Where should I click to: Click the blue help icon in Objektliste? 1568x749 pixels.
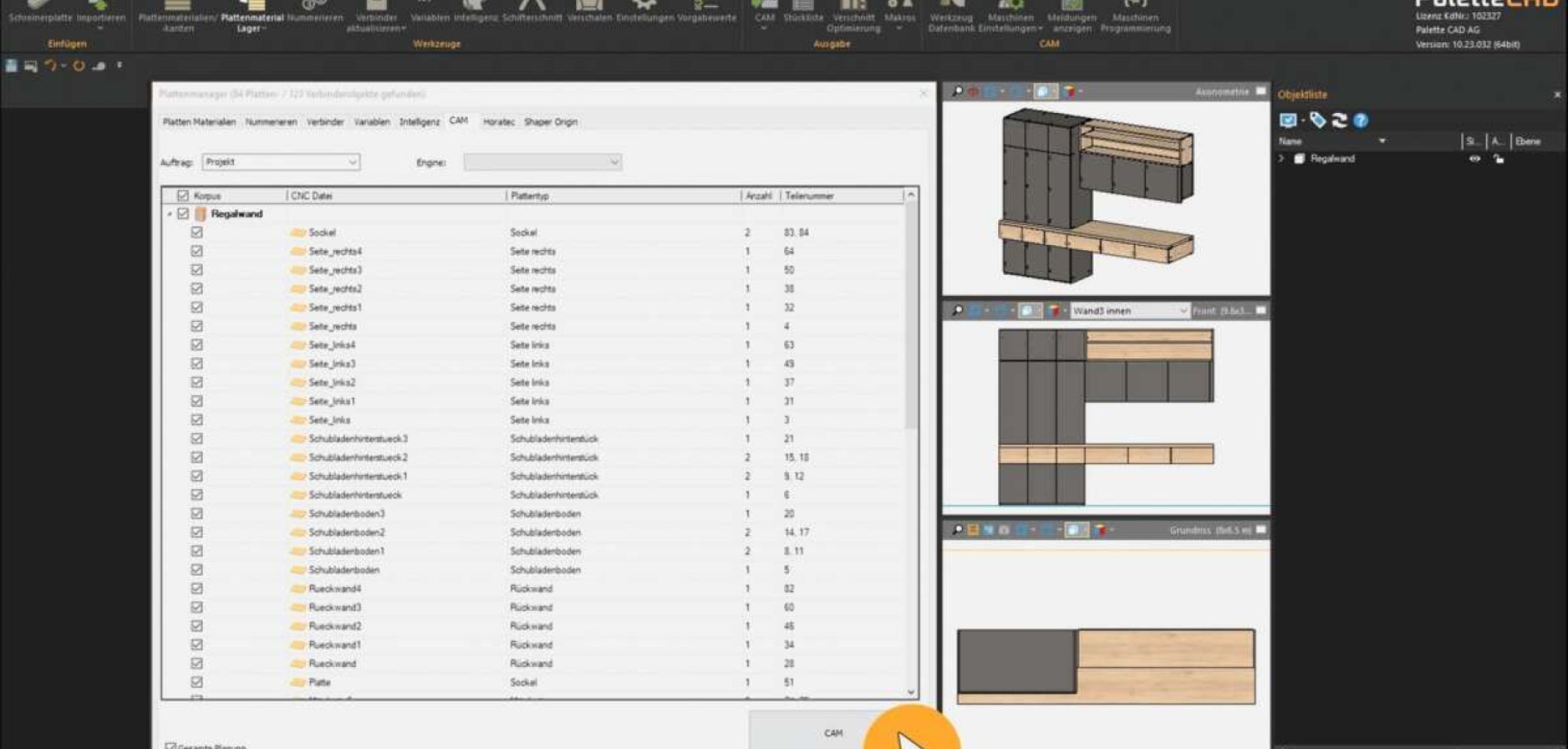click(x=1361, y=121)
